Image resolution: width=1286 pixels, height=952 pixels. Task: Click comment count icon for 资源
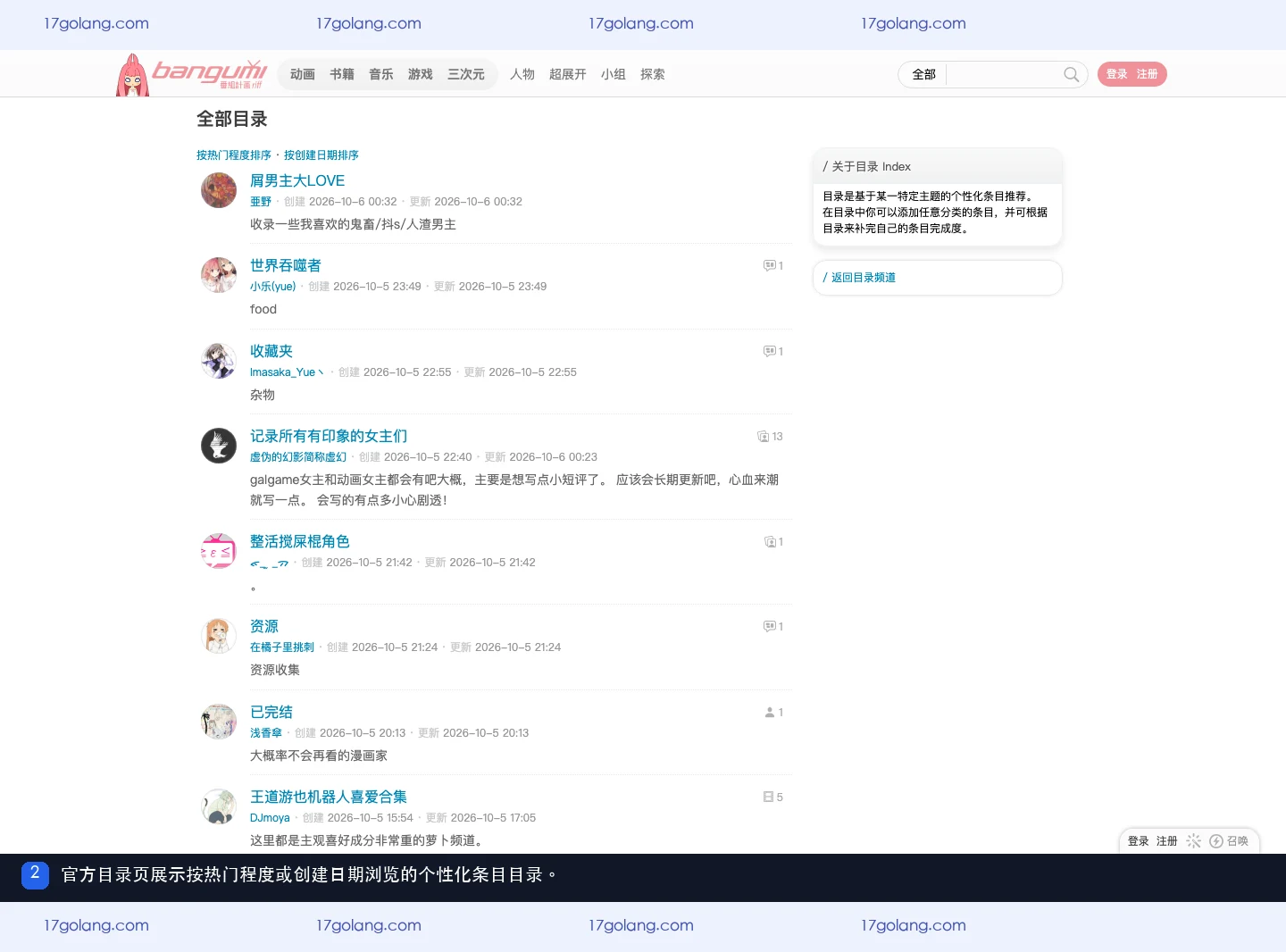click(769, 626)
